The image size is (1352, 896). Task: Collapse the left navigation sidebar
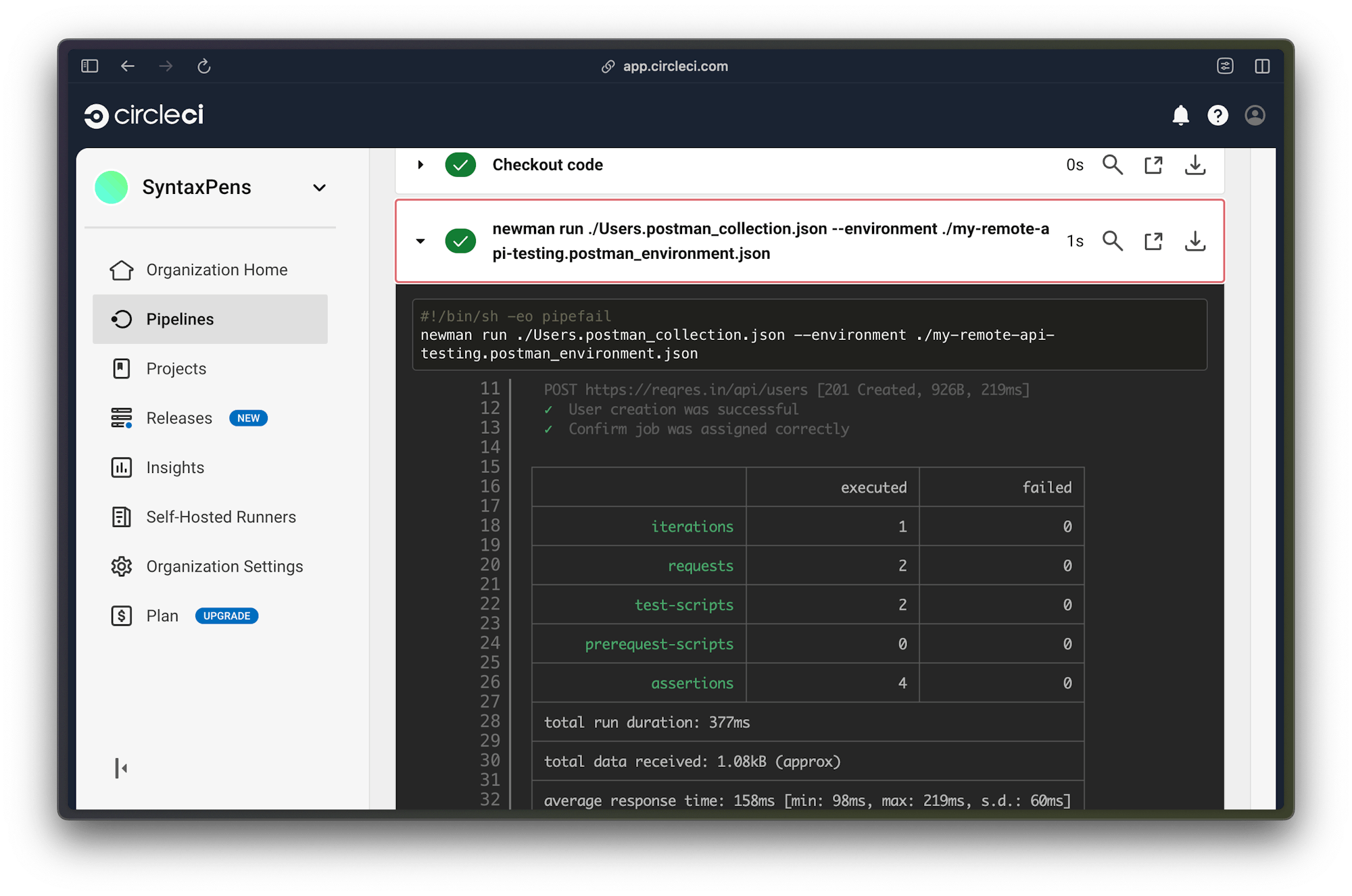pos(122,768)
